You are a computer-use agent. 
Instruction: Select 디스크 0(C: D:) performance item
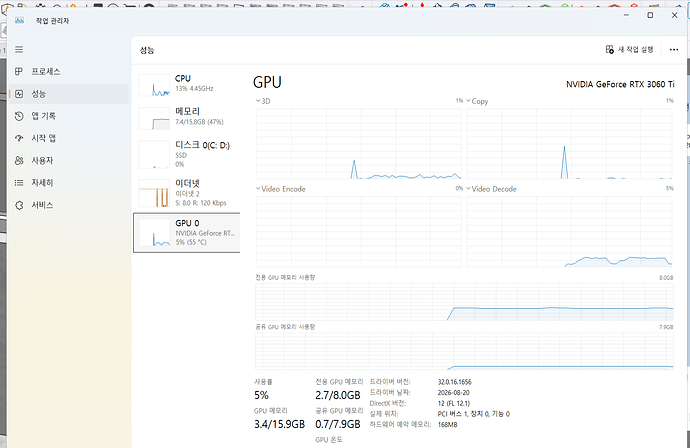187,154
